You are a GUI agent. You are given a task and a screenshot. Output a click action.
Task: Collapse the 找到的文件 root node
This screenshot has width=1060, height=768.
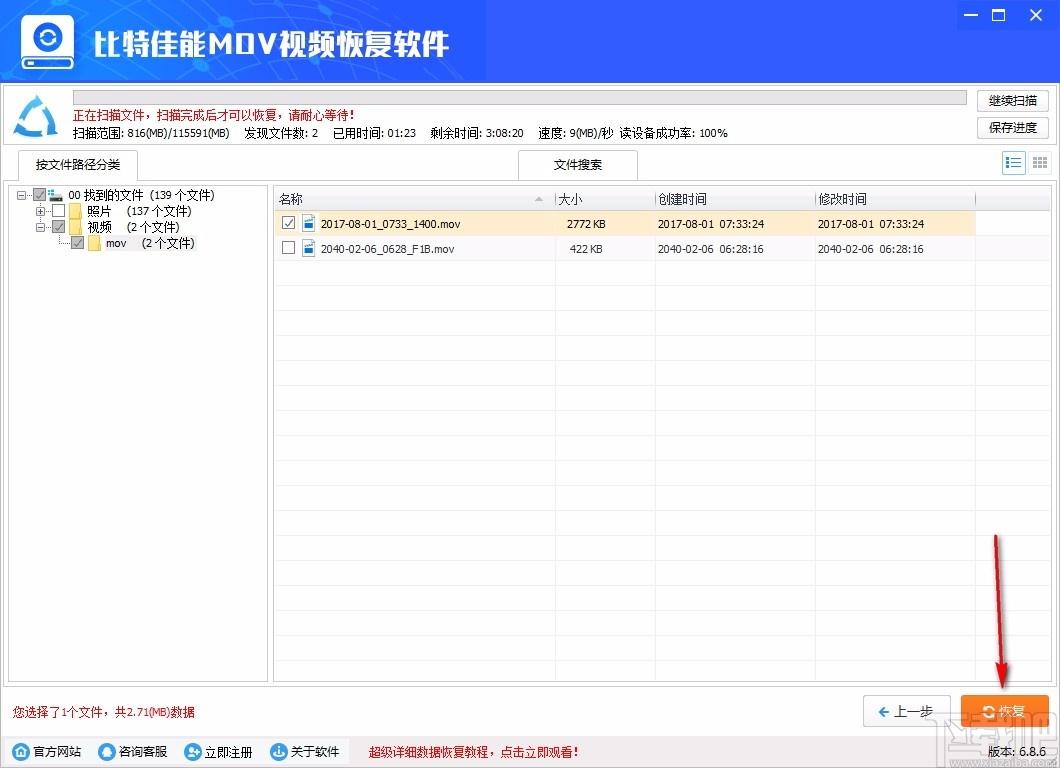click(x=22, y=195)
